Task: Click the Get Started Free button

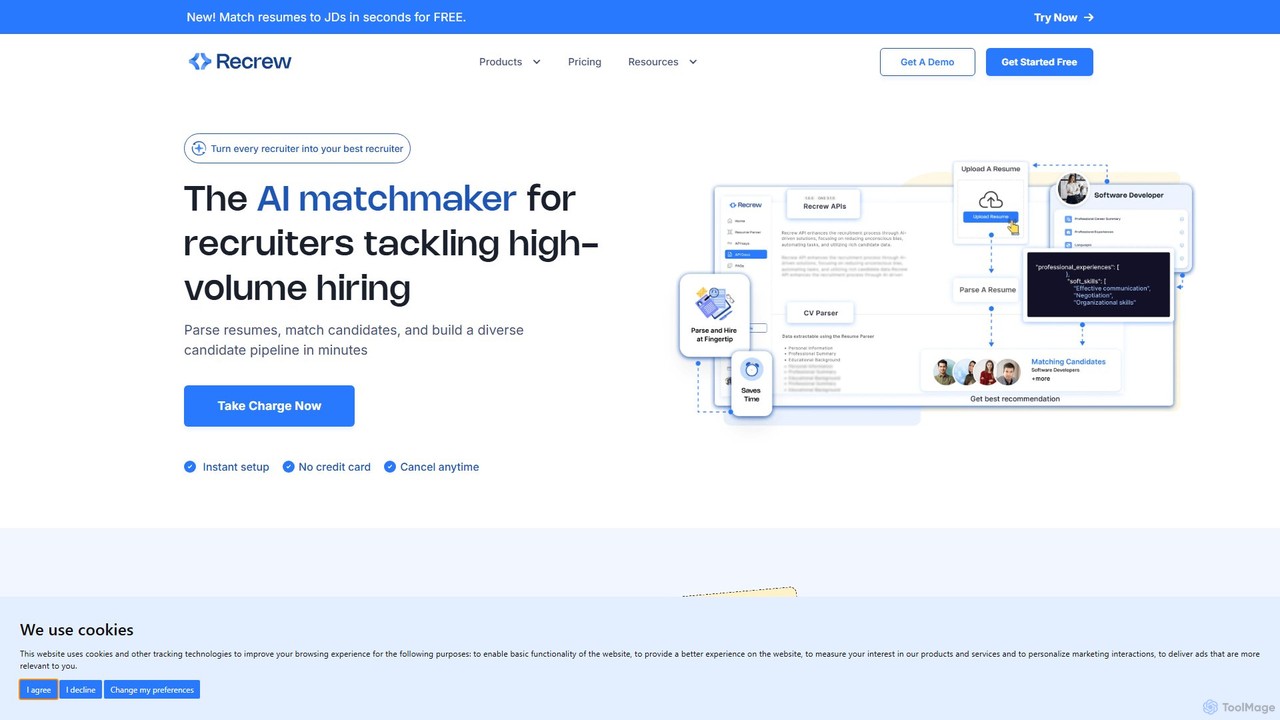Action: pos(1039,62)
